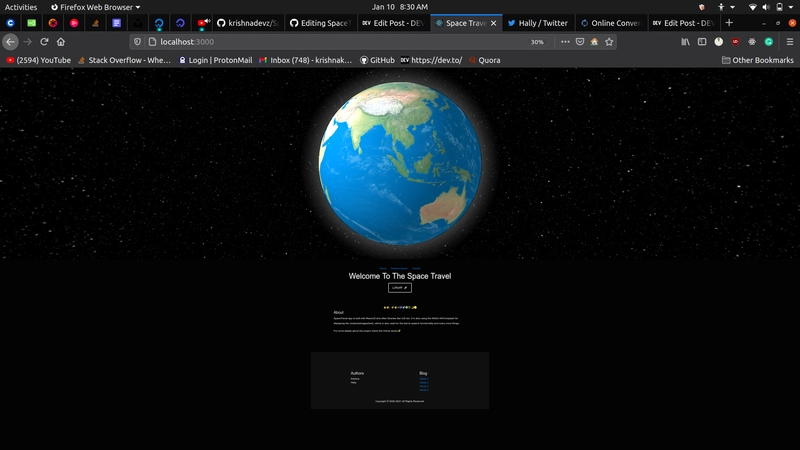The width and height of the screenshot is (800, 450).
Task: Open the YouTube bookmark
Action: (x=39, y=60)
